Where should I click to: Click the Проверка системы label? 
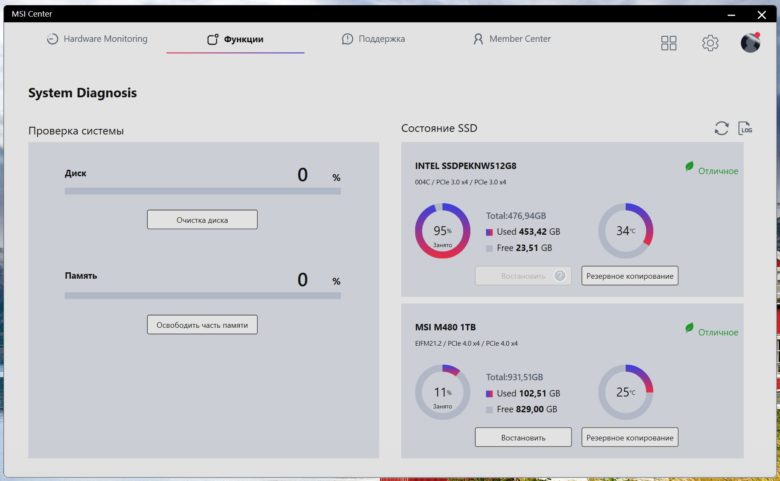point(76,131)
